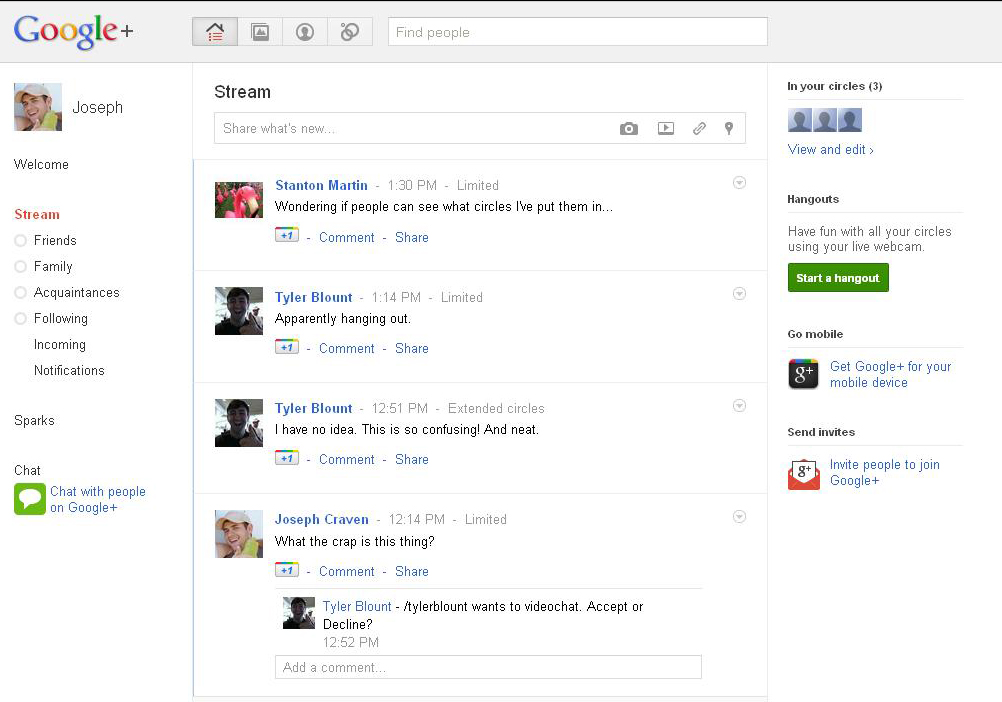Screen dimensions: 1002x702
Task: Open the Circles icon in top bar
Action: pyautogui.click(x=349, y=32)
